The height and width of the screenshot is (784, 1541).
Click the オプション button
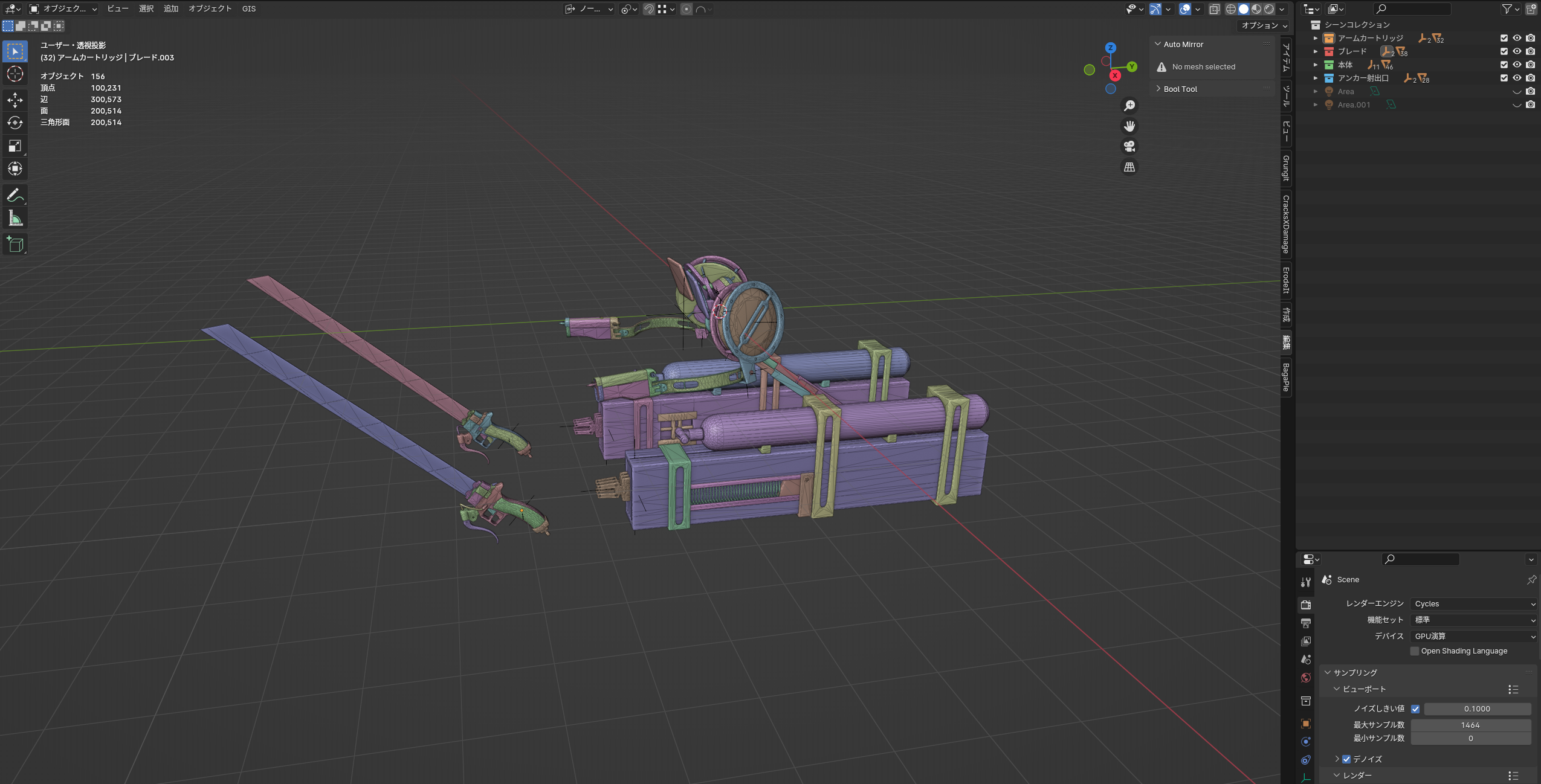pos(1264,25)
